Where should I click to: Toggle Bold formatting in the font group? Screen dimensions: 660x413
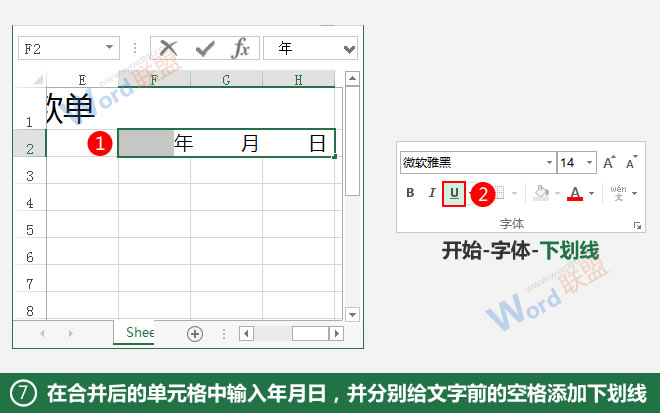(x=410, y=193)
